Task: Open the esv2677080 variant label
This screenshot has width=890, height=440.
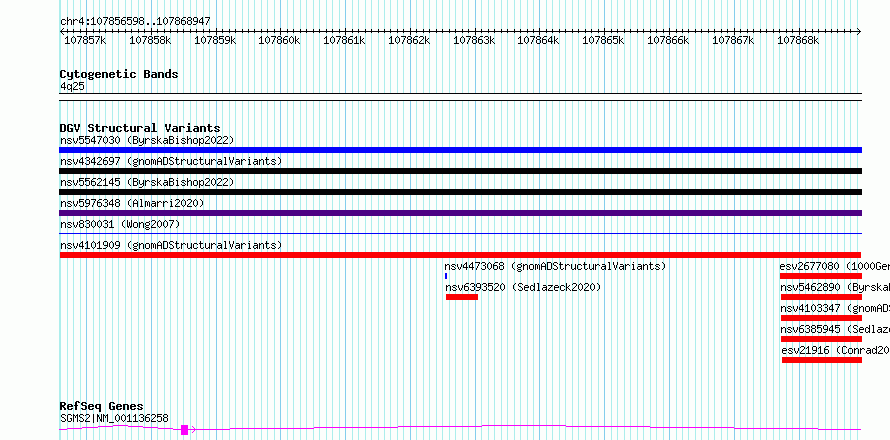Action: click(834, 266)
